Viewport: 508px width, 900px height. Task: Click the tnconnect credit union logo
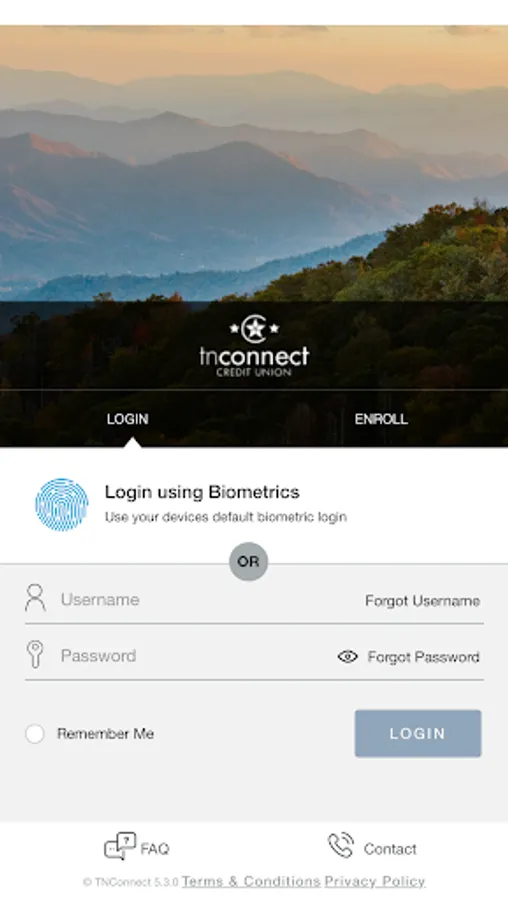[254, 346]
